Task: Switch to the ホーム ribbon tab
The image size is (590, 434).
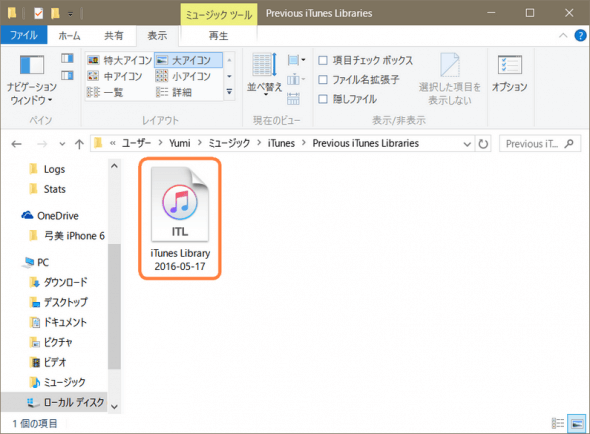Action: [69, 36]
